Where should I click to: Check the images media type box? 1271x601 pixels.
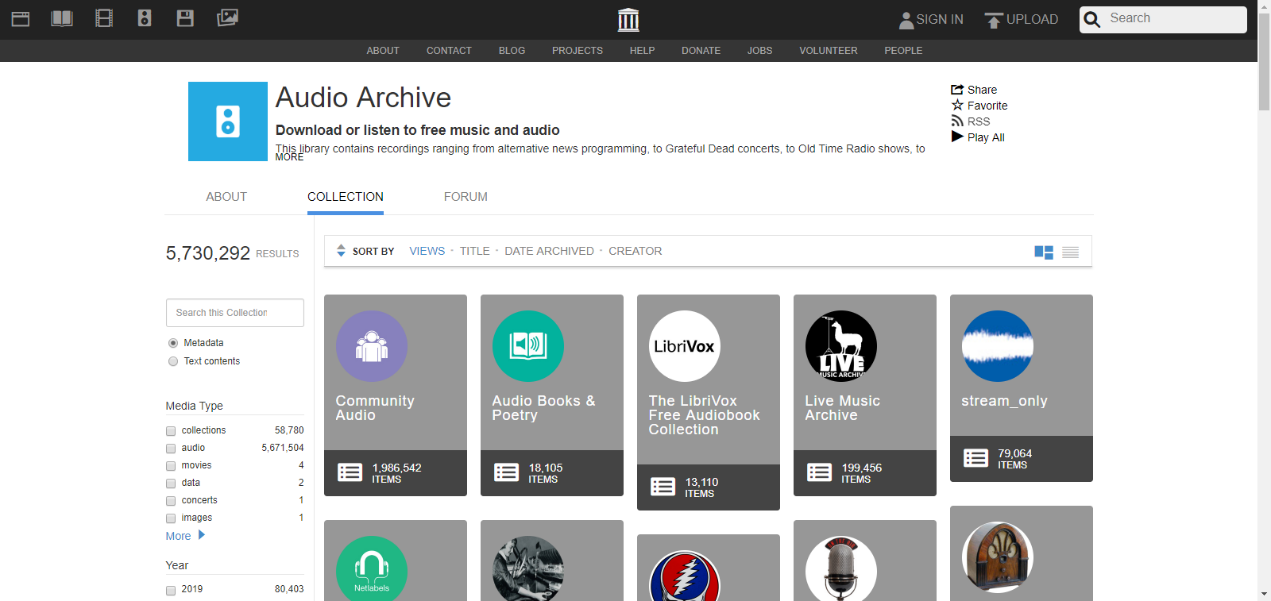pyautogui.click(x=171, y=518)
